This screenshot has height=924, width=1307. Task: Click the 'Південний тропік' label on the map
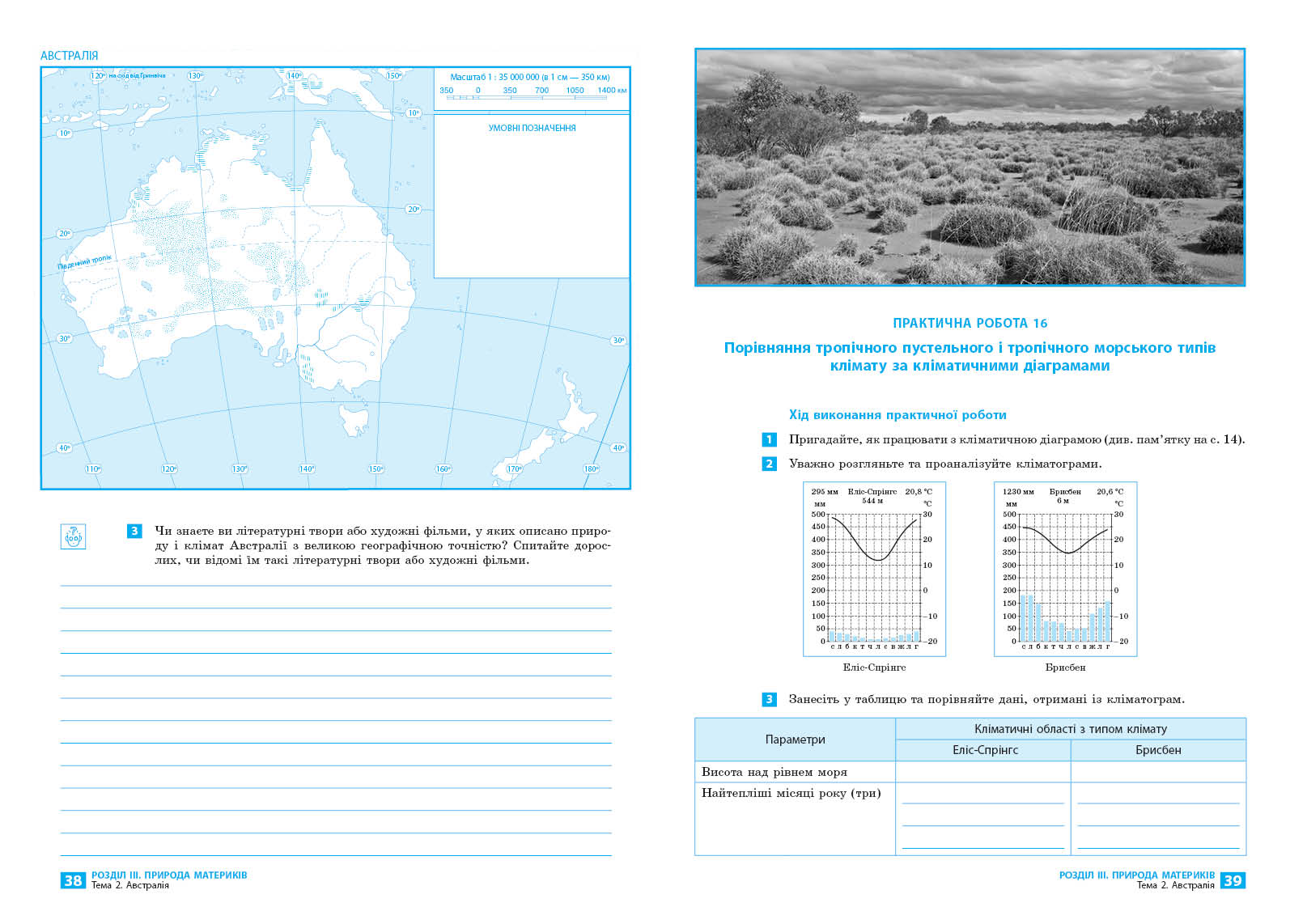[85, 263]
